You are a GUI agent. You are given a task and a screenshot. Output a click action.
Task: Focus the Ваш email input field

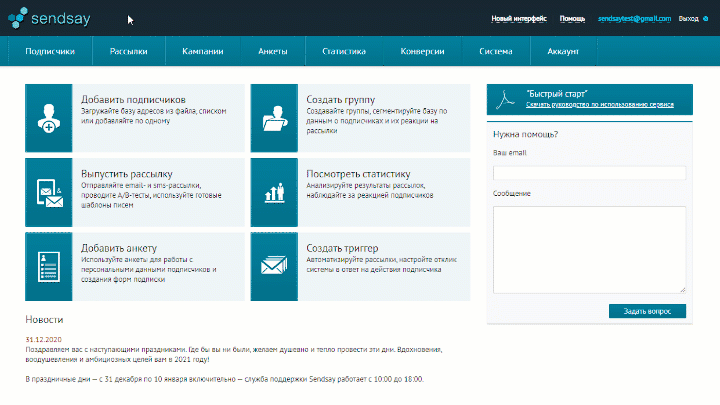point(589,172)
